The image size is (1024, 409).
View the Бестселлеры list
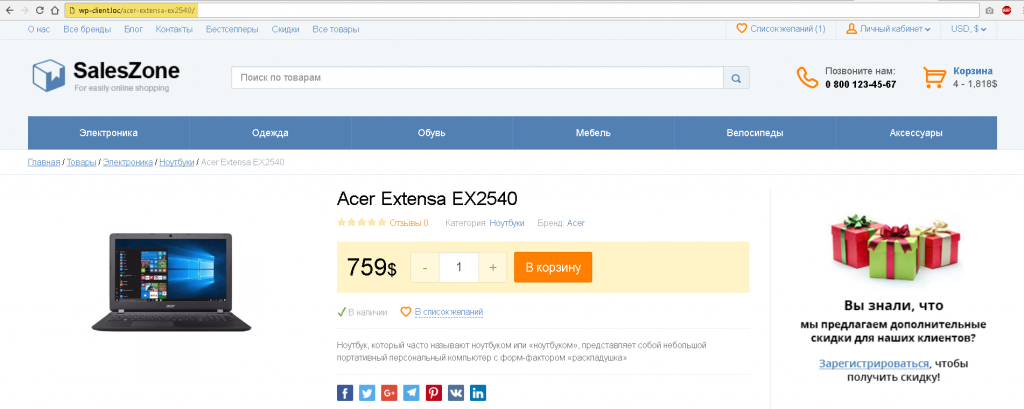(232, 29)
